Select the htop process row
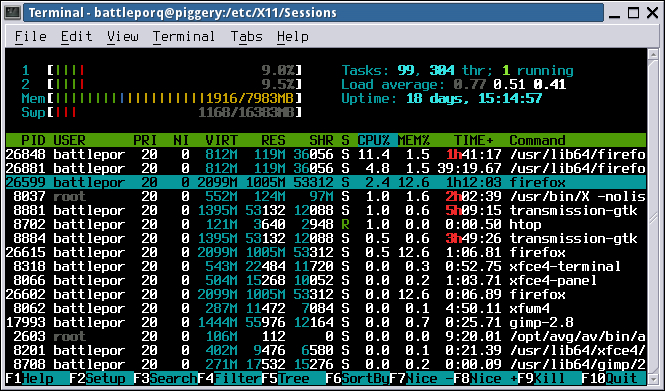 click(326, 224)
